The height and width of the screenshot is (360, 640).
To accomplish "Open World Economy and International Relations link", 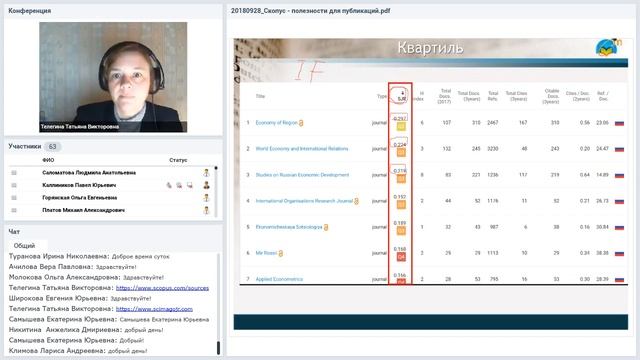I will (x=302, y=149).
